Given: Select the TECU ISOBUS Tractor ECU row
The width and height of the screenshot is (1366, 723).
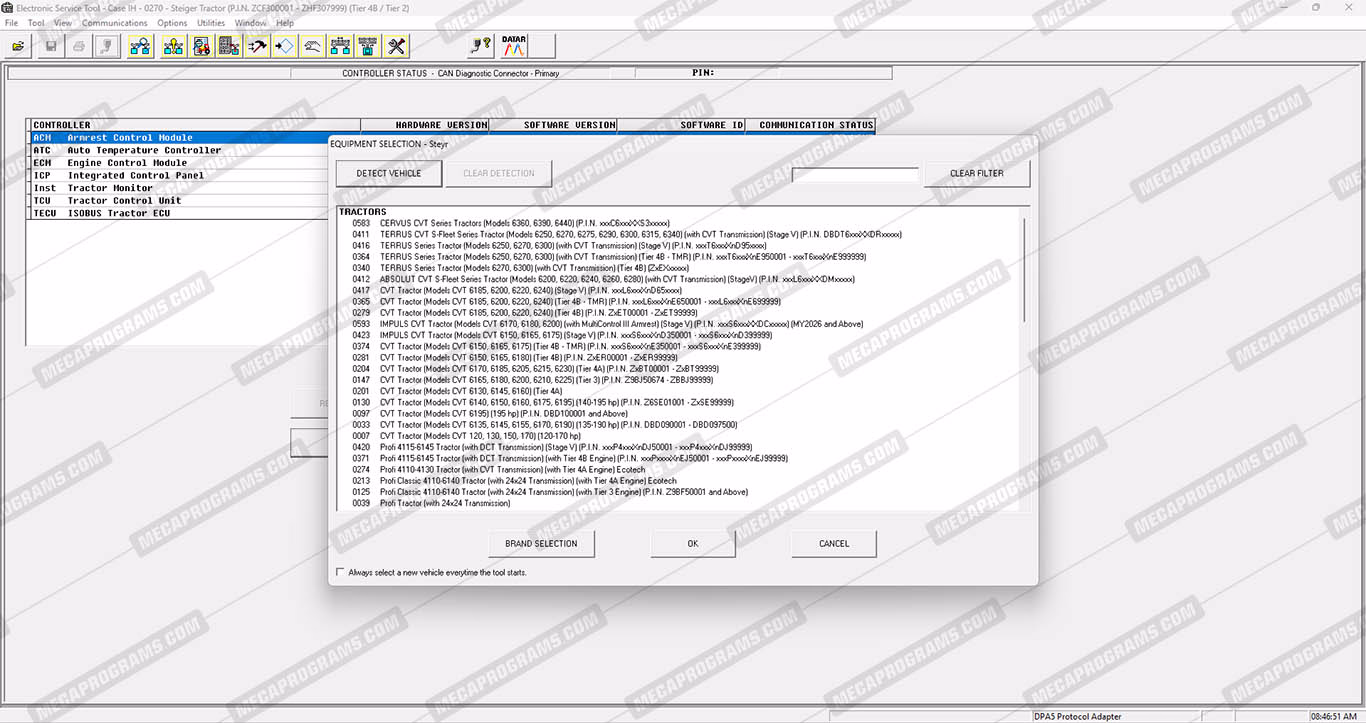Looking at the screenshot, I should point(180,213).
